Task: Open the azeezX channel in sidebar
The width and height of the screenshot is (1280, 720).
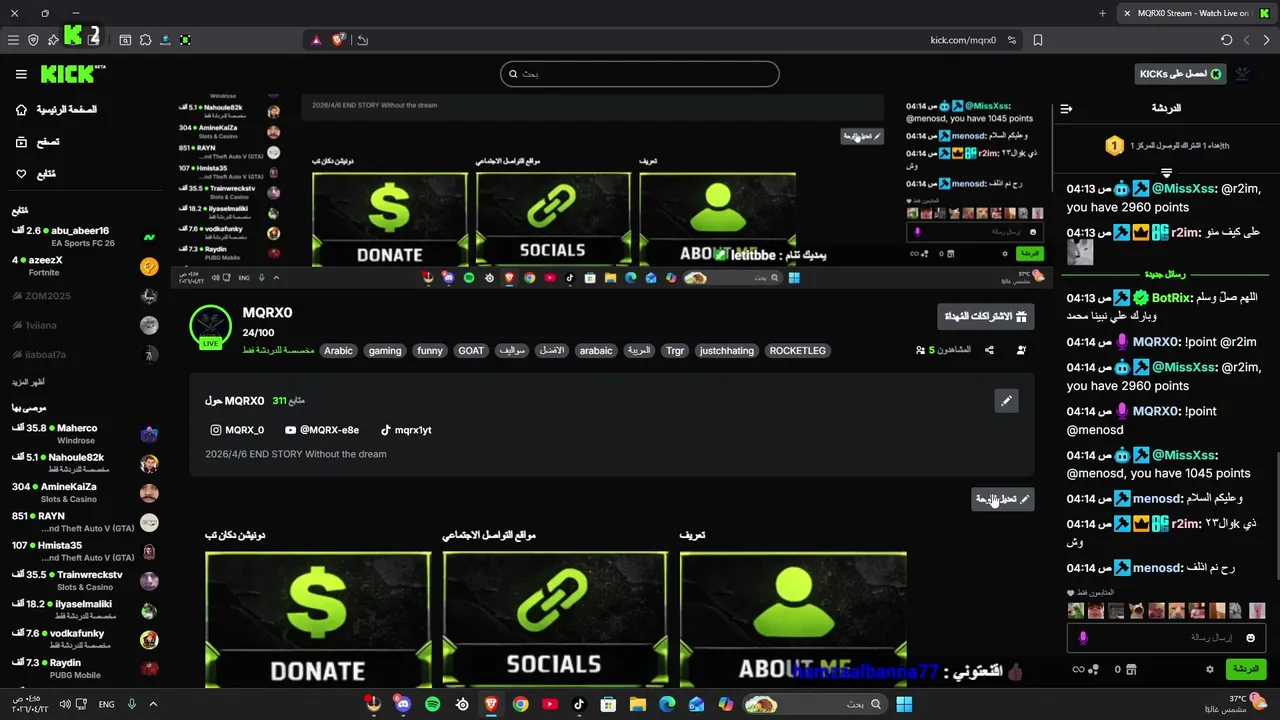Action: pyautogui.click(x=85, y=266)
